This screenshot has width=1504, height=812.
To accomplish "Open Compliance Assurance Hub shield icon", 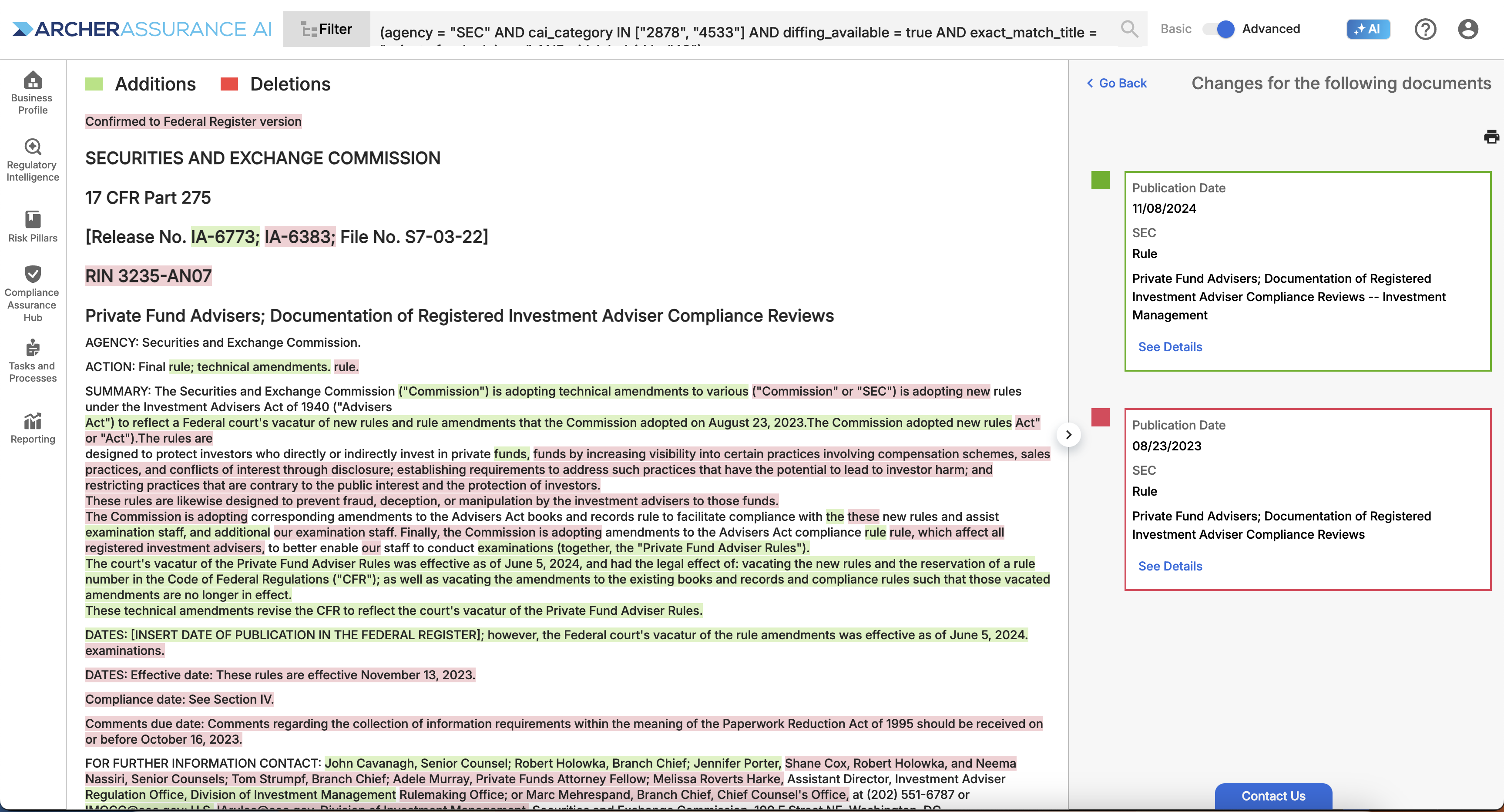I will 33,273.
